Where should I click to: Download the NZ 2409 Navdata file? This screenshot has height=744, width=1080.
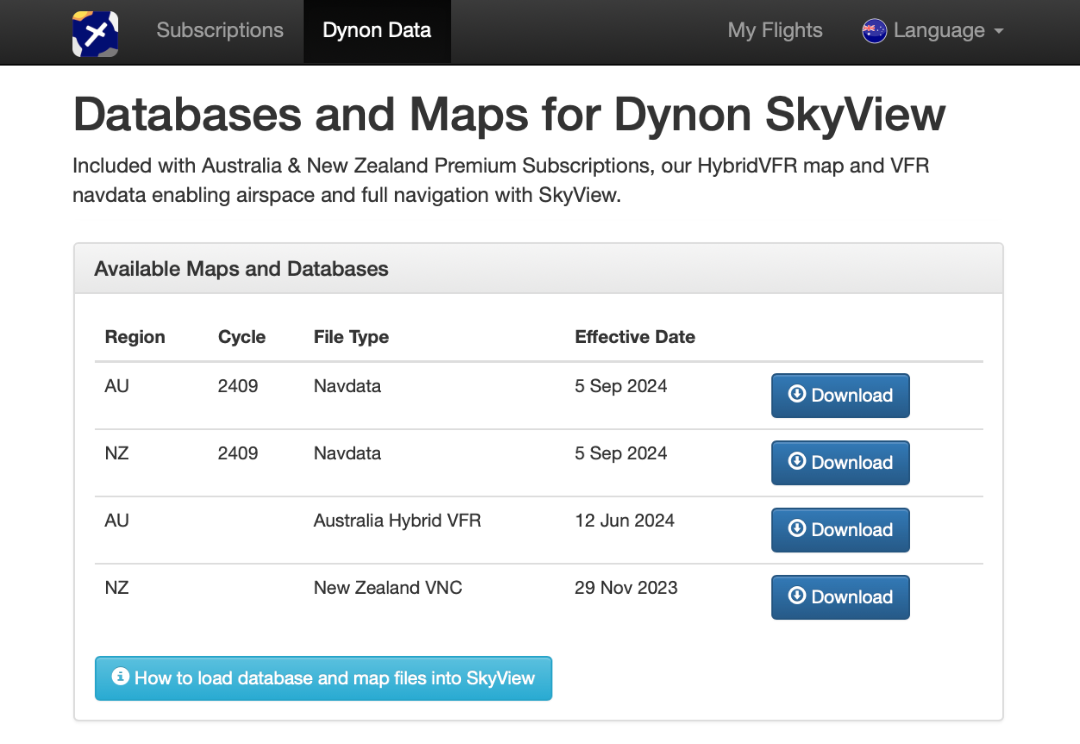840,462
